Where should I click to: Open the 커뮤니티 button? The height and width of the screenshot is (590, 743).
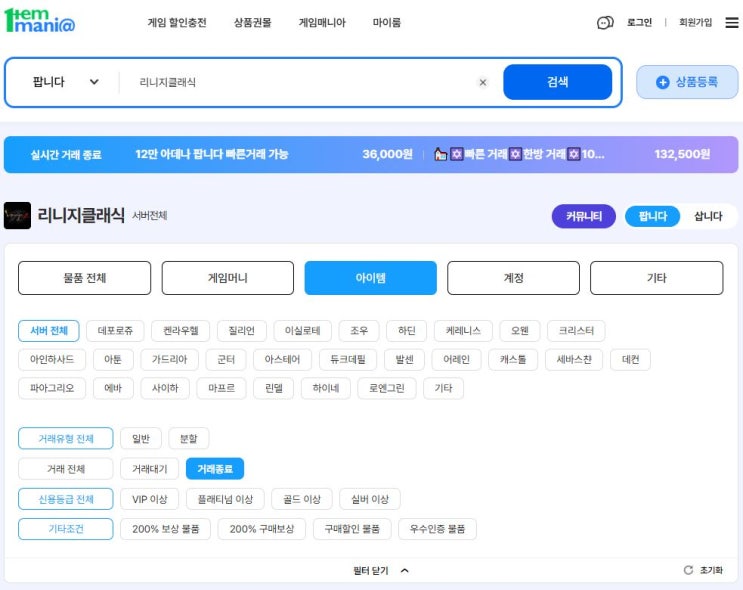click(x=584, y=217)
